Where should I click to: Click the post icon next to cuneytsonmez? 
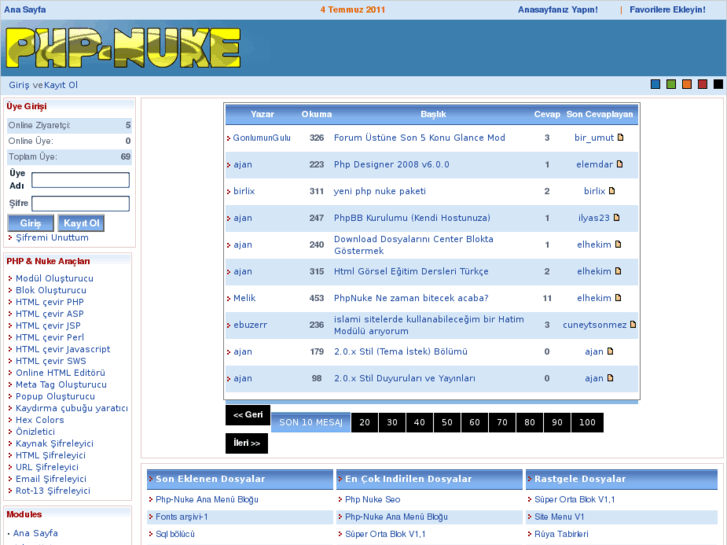pos(633,324)
